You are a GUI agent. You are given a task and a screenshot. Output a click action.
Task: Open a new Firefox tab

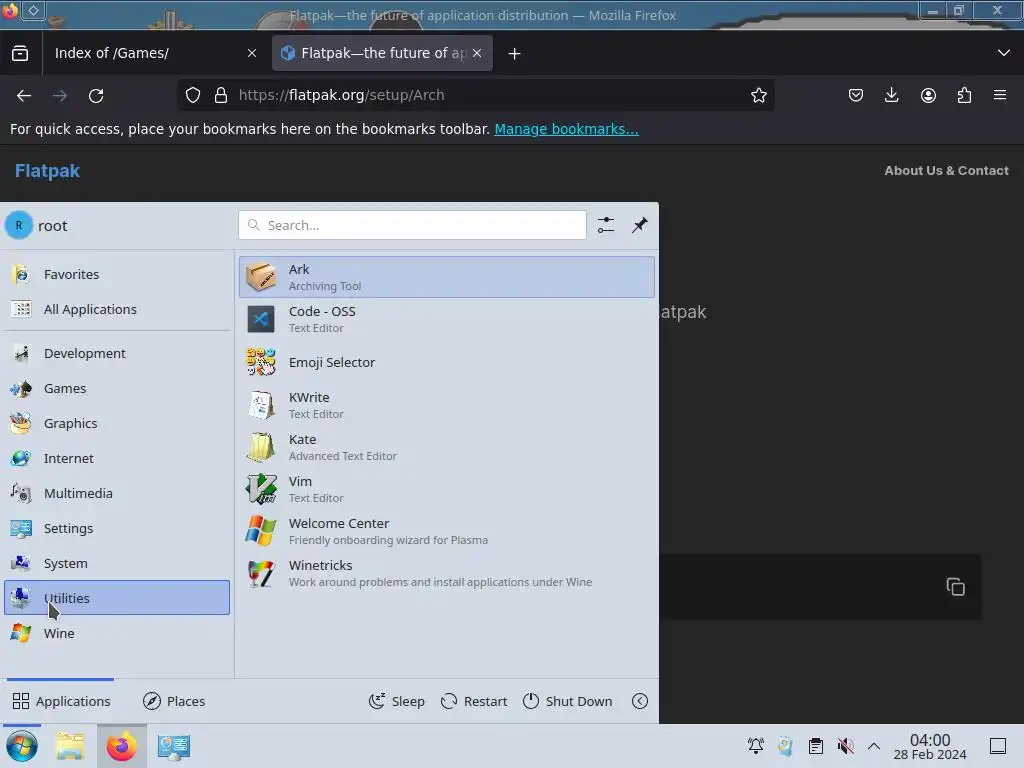515,54
